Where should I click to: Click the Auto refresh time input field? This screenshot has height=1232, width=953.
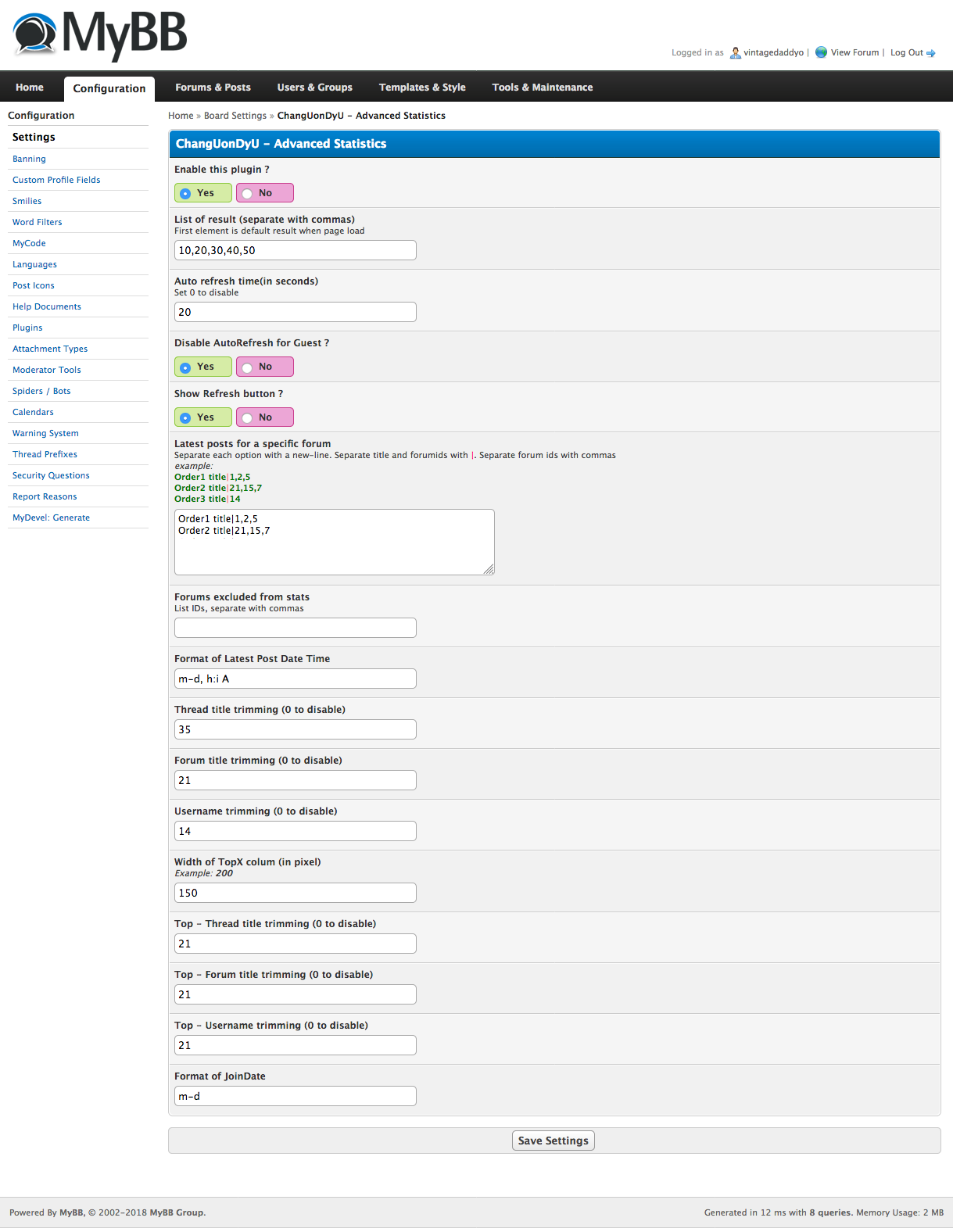coord(295,312)
